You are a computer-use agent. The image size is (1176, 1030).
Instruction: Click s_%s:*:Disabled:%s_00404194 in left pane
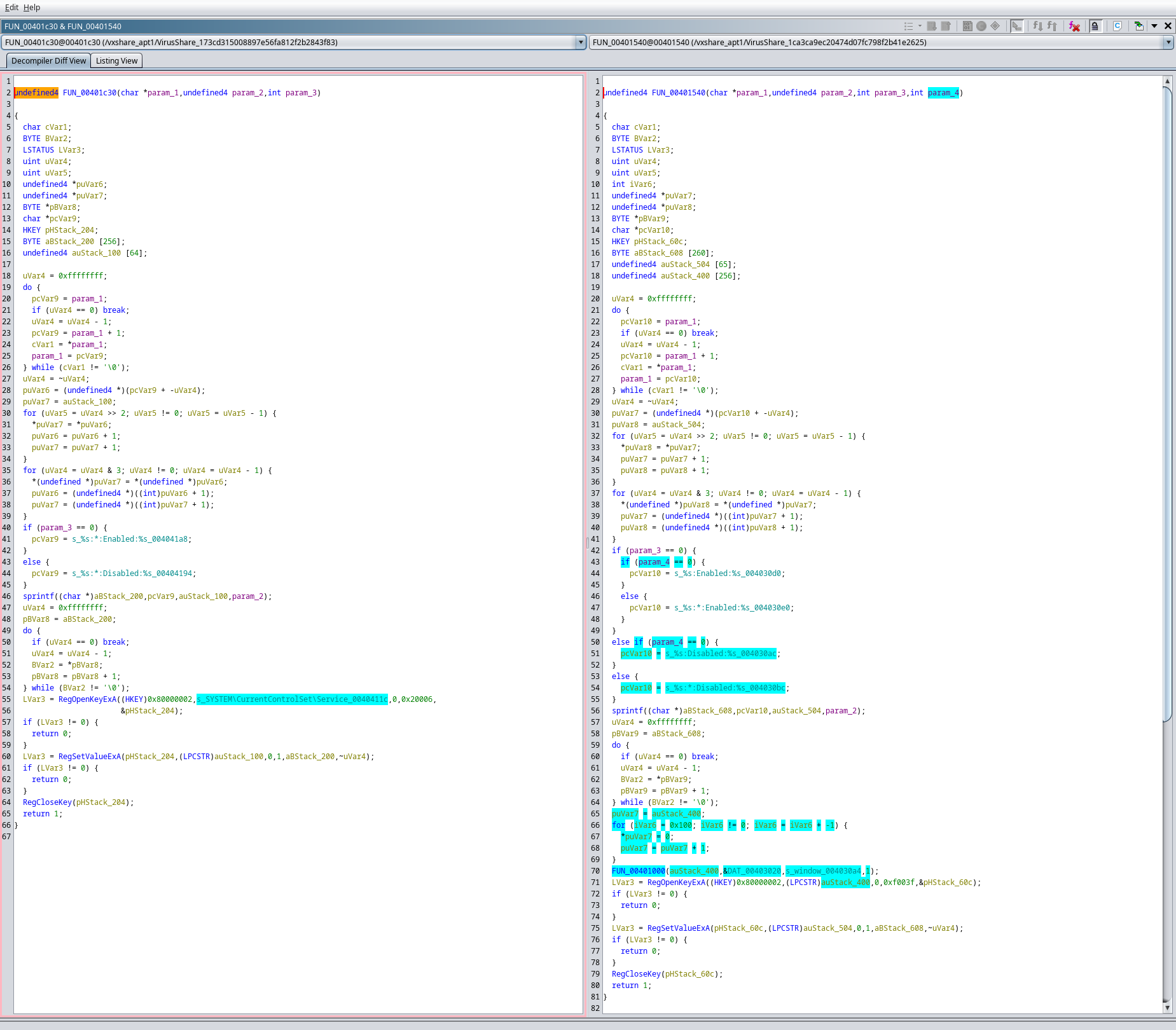point(132,573)
